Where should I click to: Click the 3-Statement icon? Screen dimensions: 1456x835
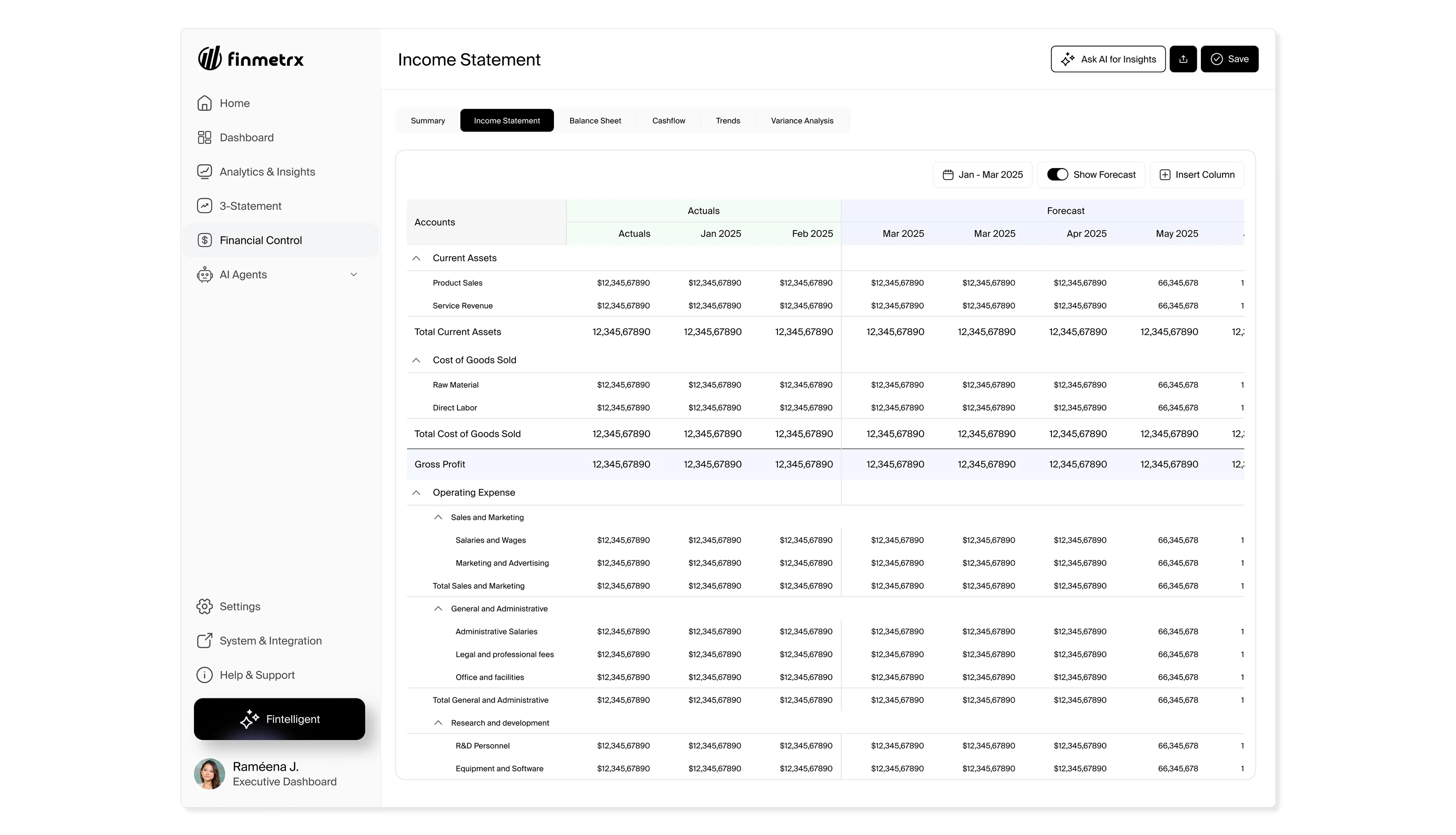204,206
